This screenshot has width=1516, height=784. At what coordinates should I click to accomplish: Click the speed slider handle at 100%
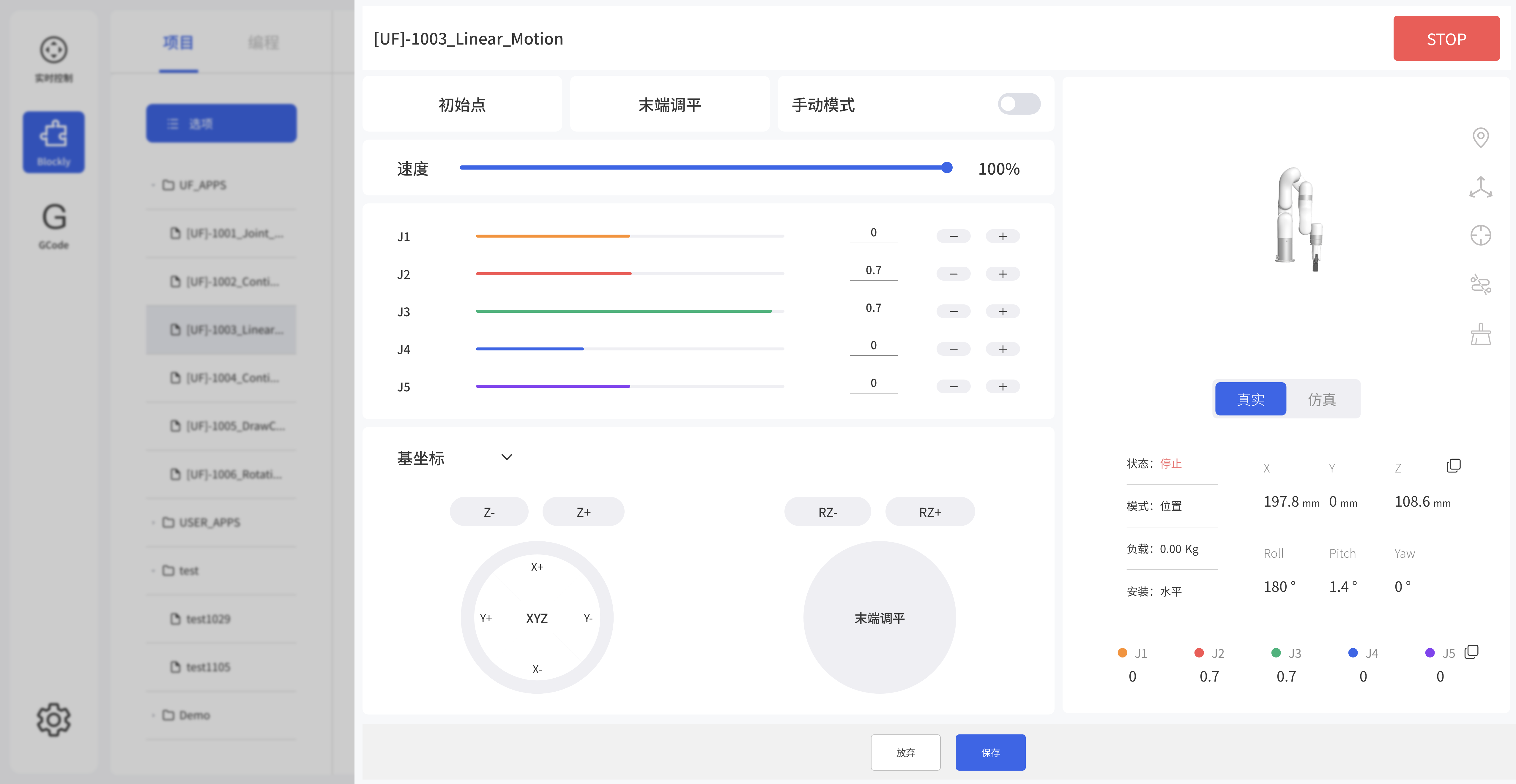947,167
